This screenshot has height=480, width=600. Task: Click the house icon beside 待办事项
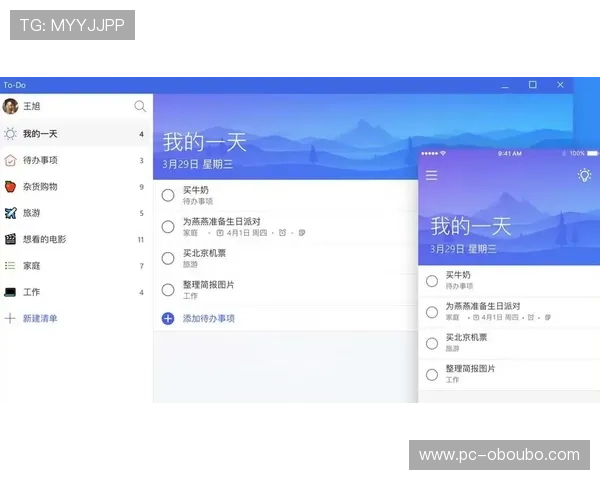coord(10,160)
